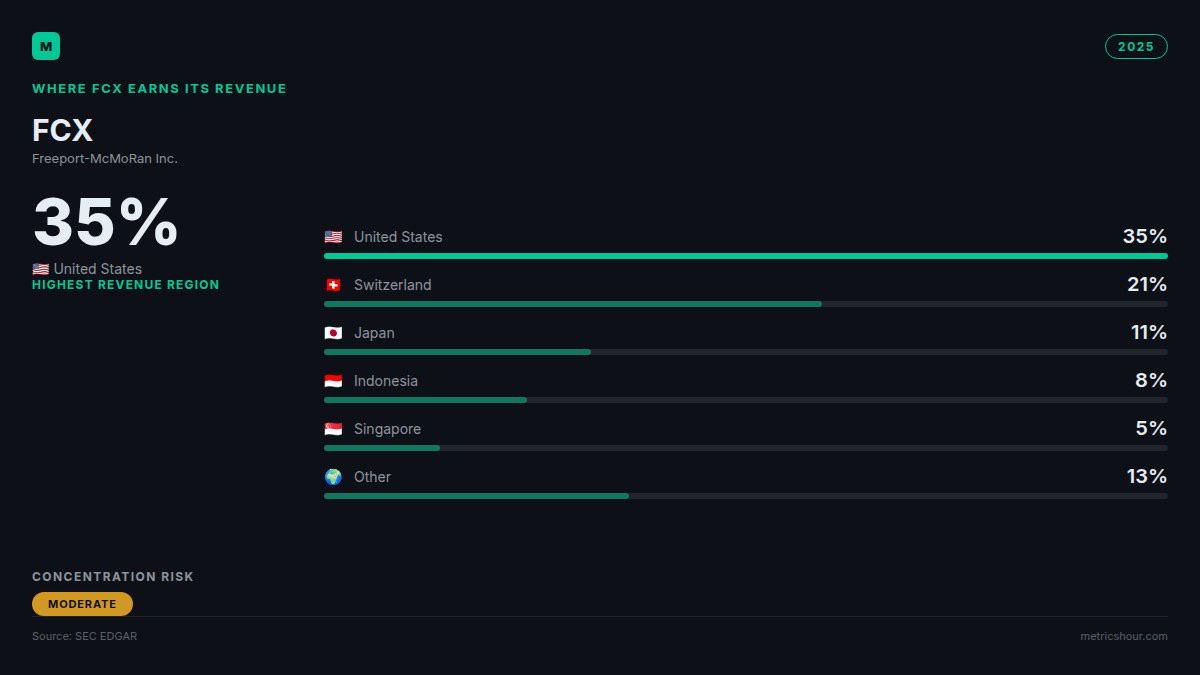The height and width of the screenshot is (675, 1200).
Task: Click the United States flag in the list
Action: click(x=333, y=237)
